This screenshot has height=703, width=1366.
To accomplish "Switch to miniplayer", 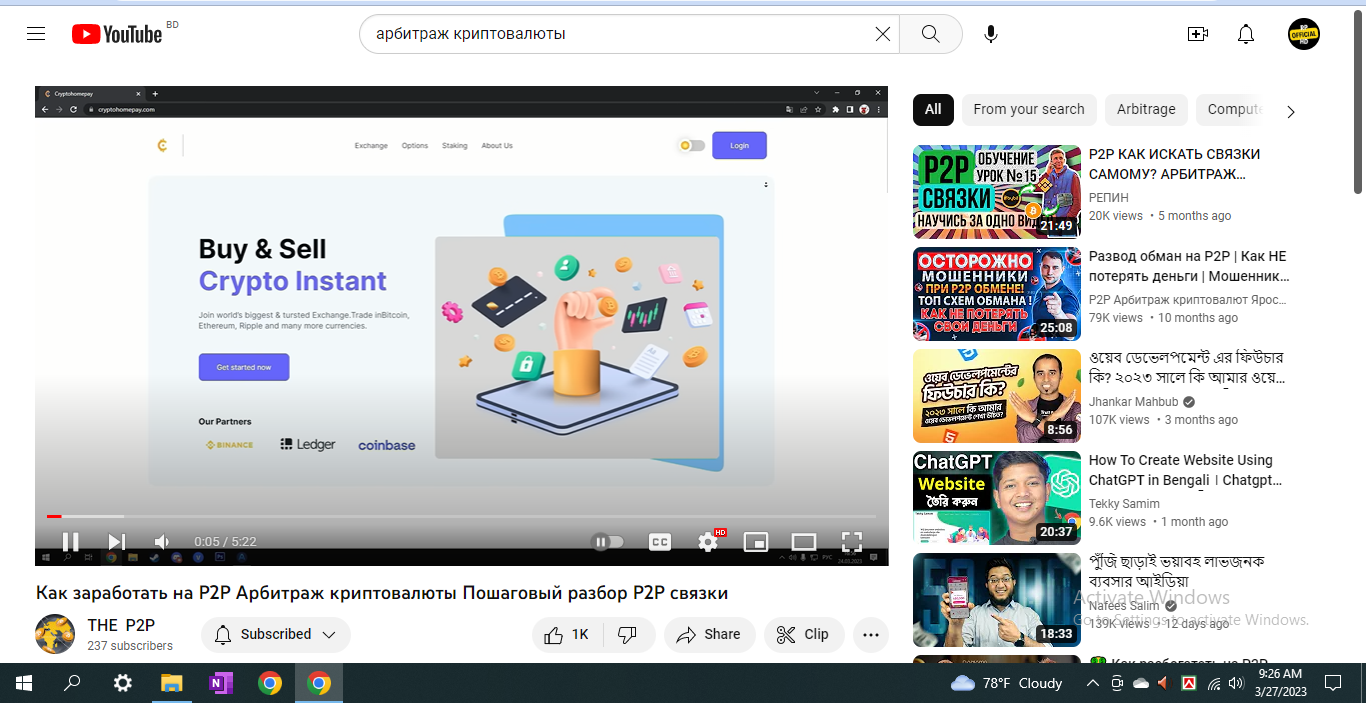I will tap(756, 542).
